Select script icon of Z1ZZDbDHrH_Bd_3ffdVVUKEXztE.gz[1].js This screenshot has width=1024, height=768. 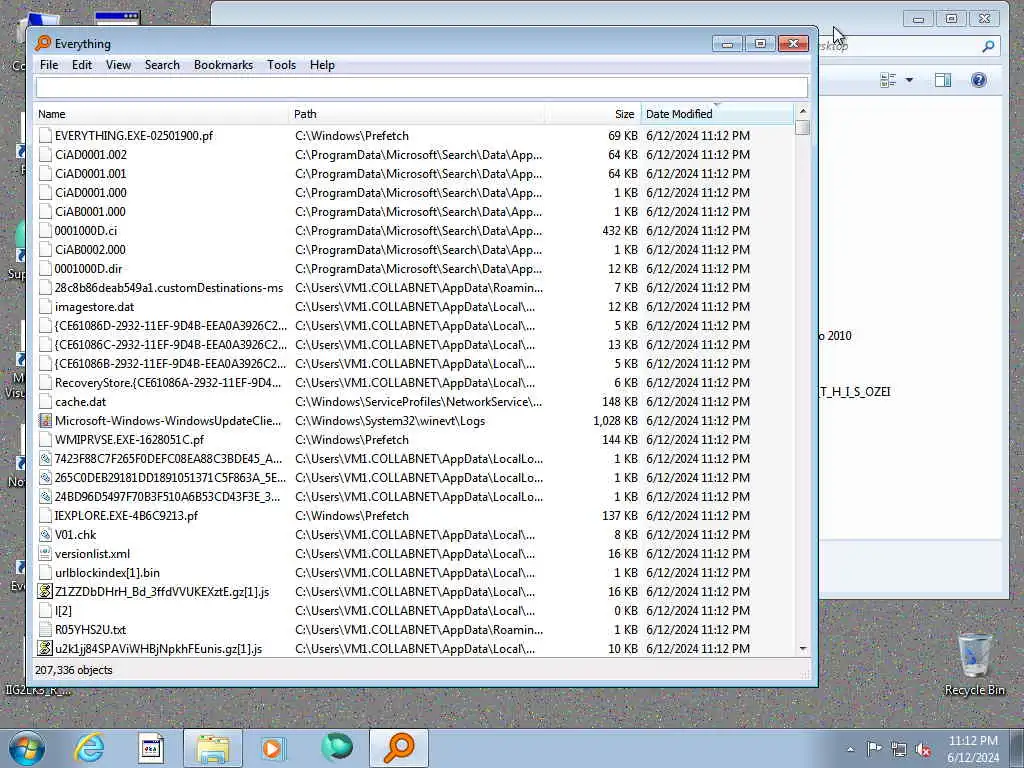point(45,591)
